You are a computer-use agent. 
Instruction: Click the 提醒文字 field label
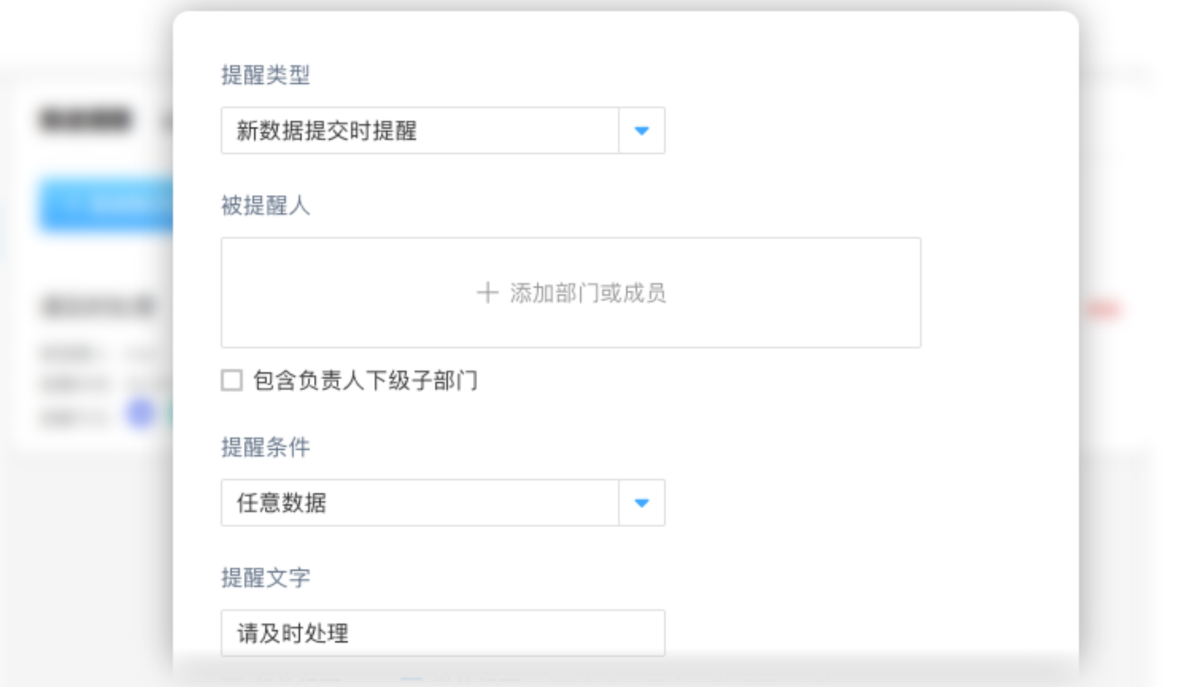pos(265,577)
